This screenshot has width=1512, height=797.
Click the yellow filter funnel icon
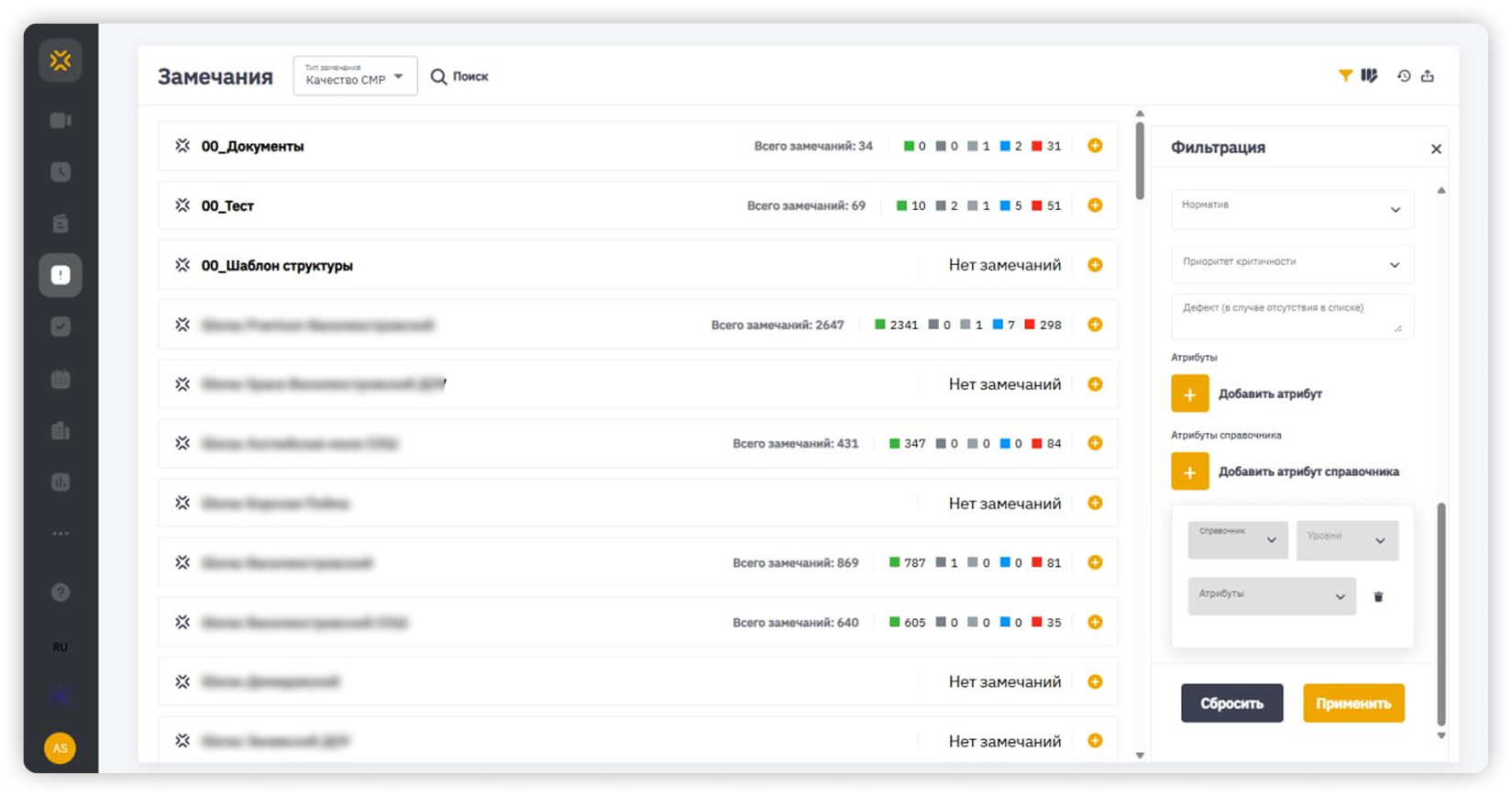1345,76
